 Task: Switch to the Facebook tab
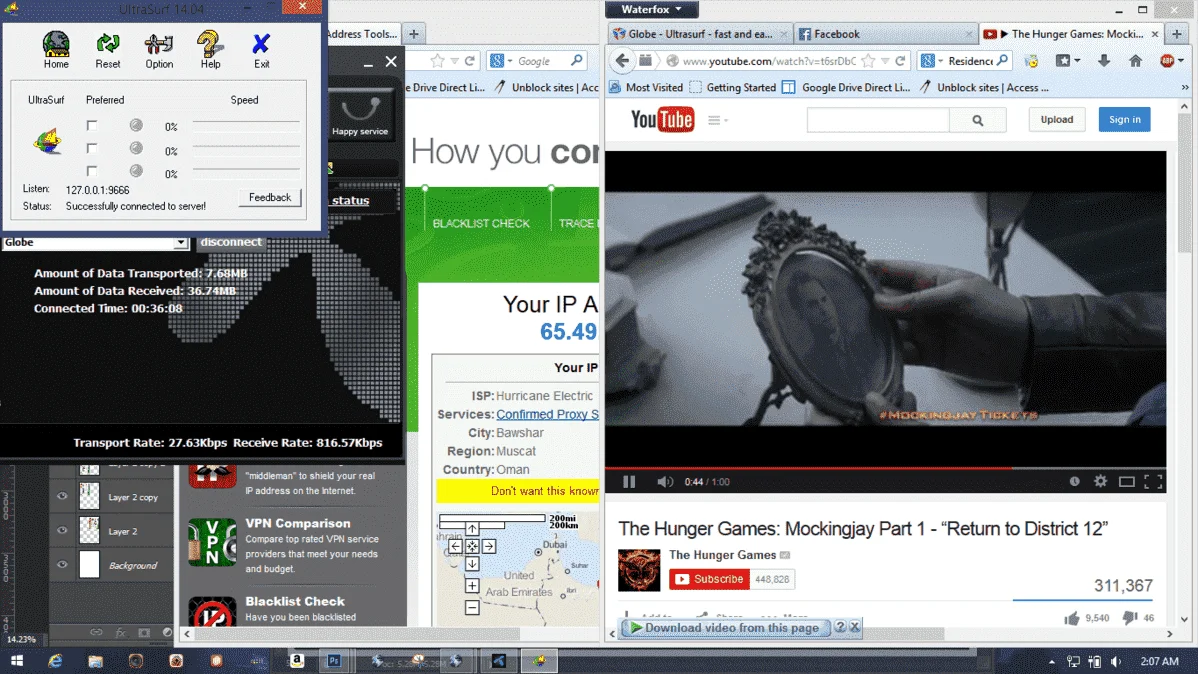(x=885, y=34)
